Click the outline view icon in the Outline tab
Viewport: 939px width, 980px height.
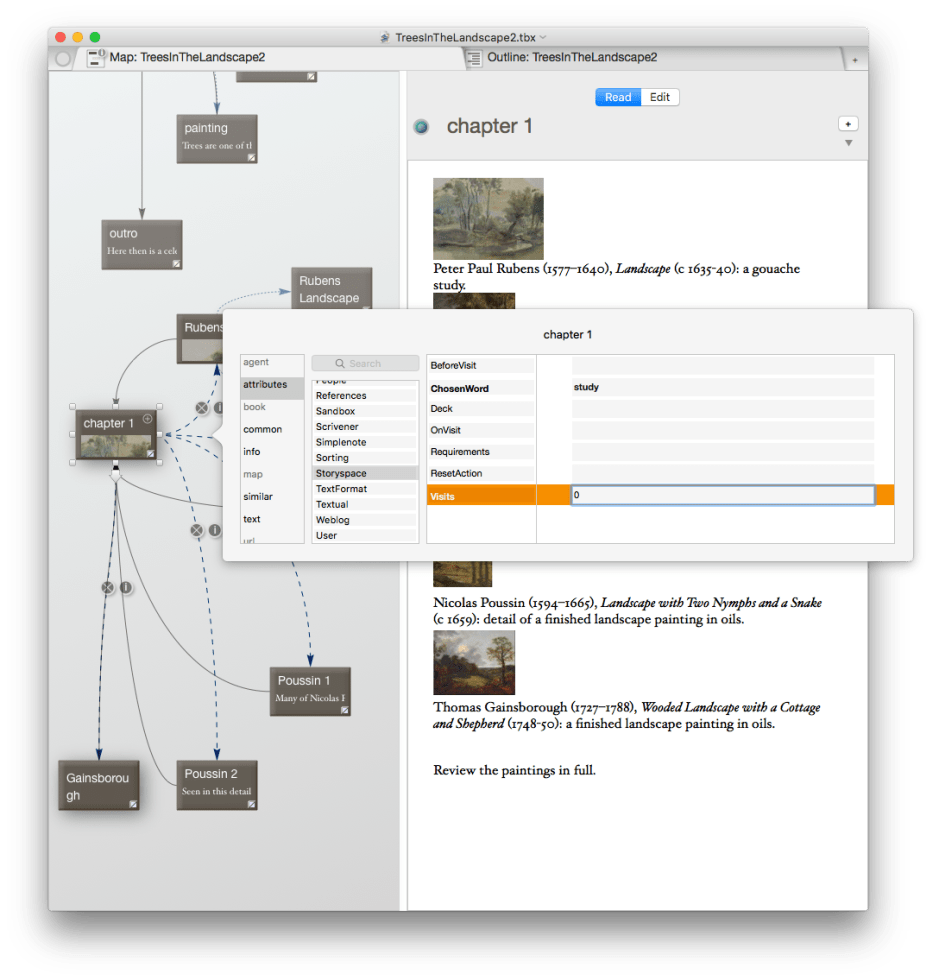pos(475,58)
